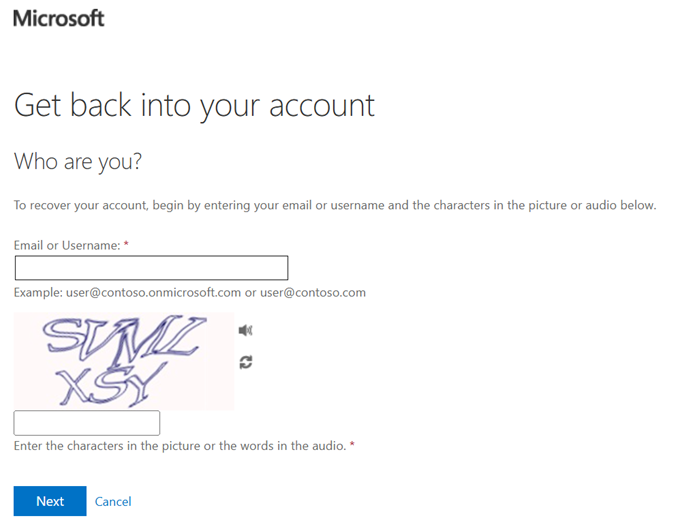680x527 pixels.
Task: Click the Microsoft logo
Action: point(58,18)
